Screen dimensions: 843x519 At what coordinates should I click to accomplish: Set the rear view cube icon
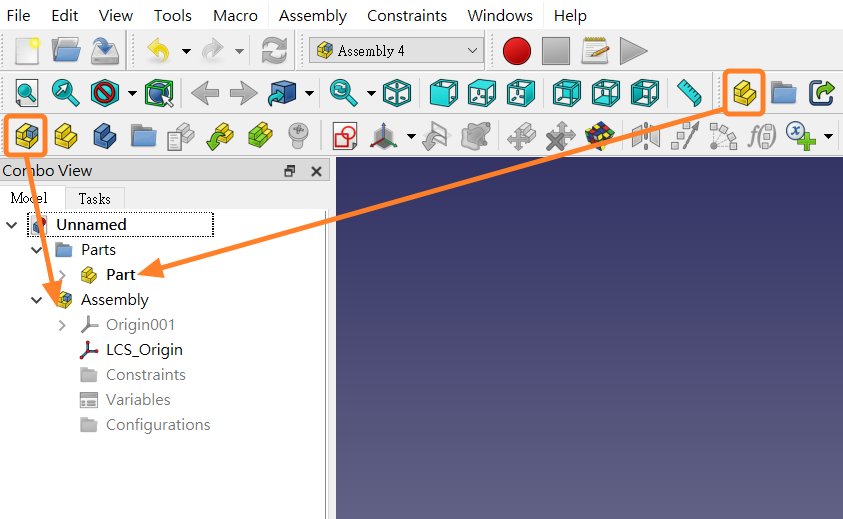point(567,93)
